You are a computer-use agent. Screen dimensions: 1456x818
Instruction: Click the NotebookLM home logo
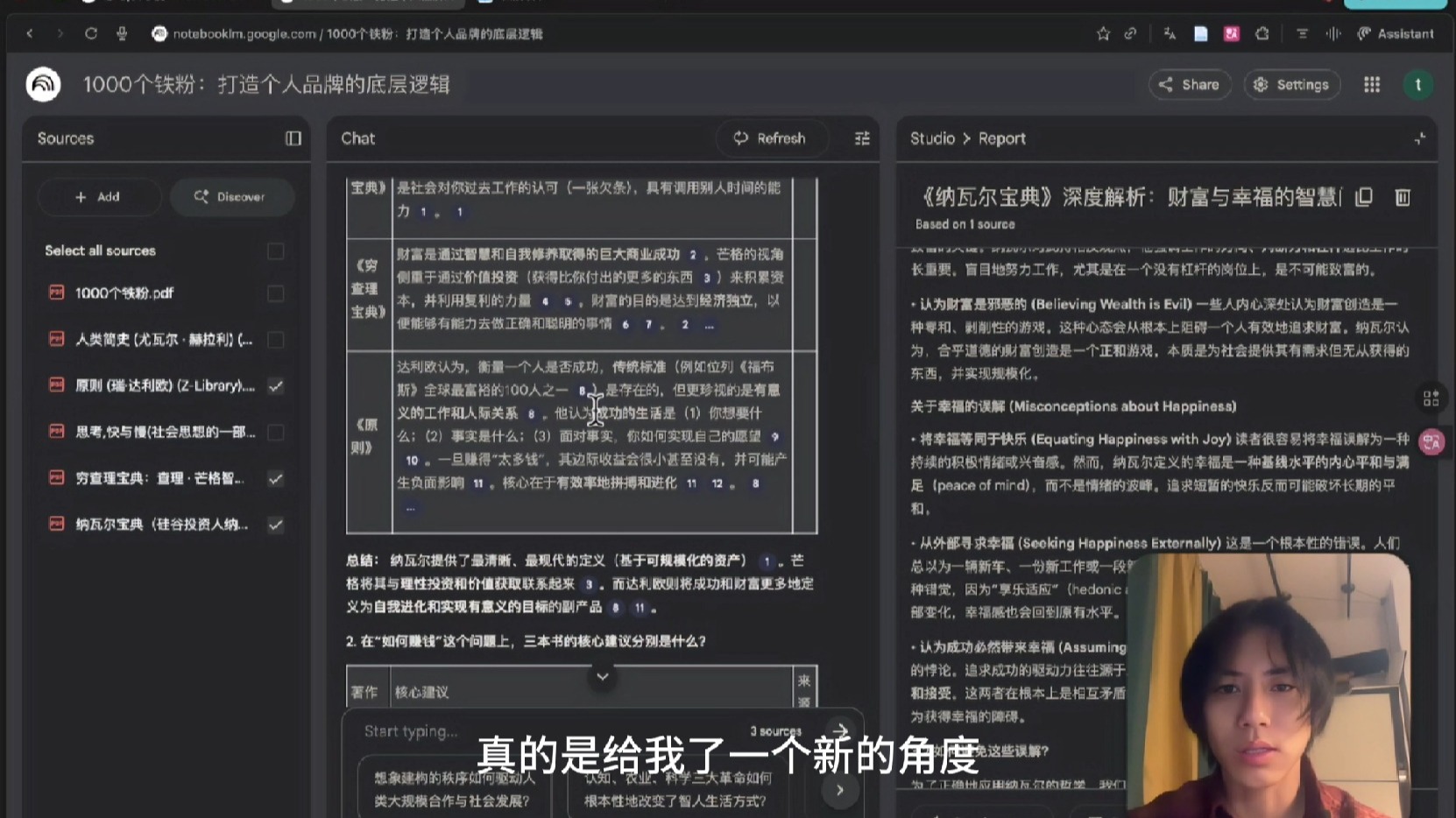42,84
